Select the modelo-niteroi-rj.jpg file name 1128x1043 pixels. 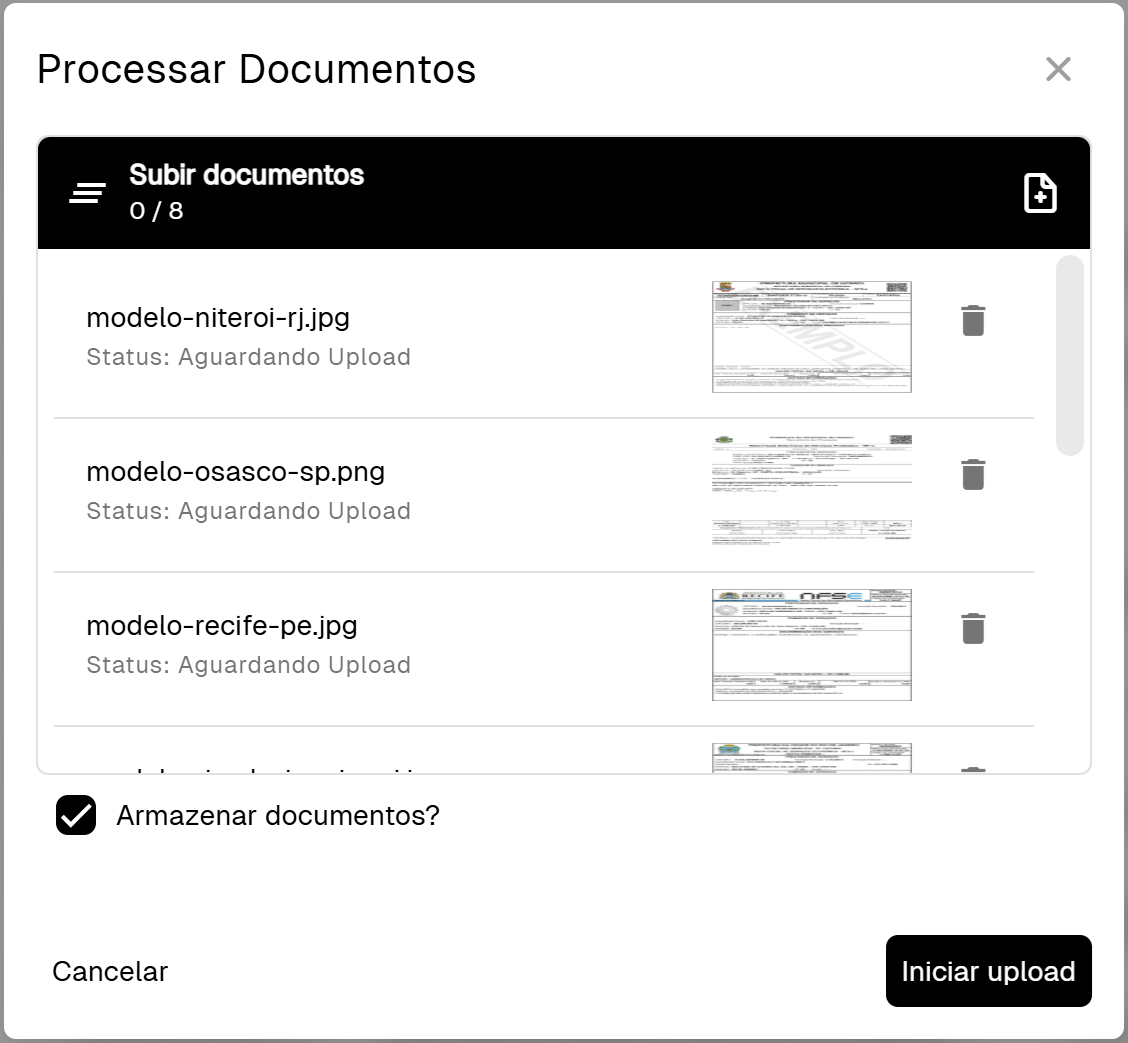[x=218, y=317]
